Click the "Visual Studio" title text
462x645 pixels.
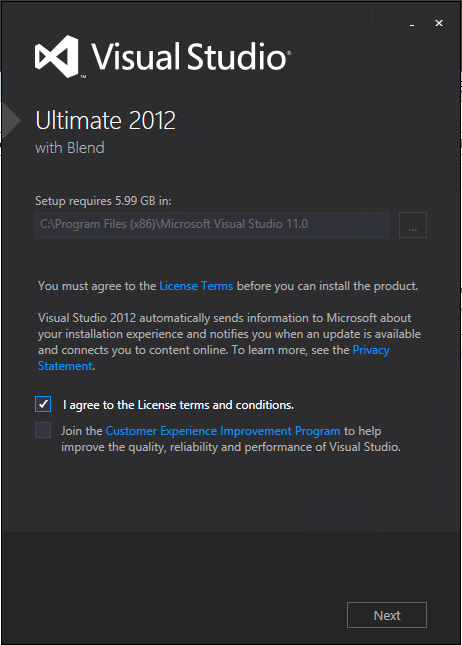[x=190, y=56]
